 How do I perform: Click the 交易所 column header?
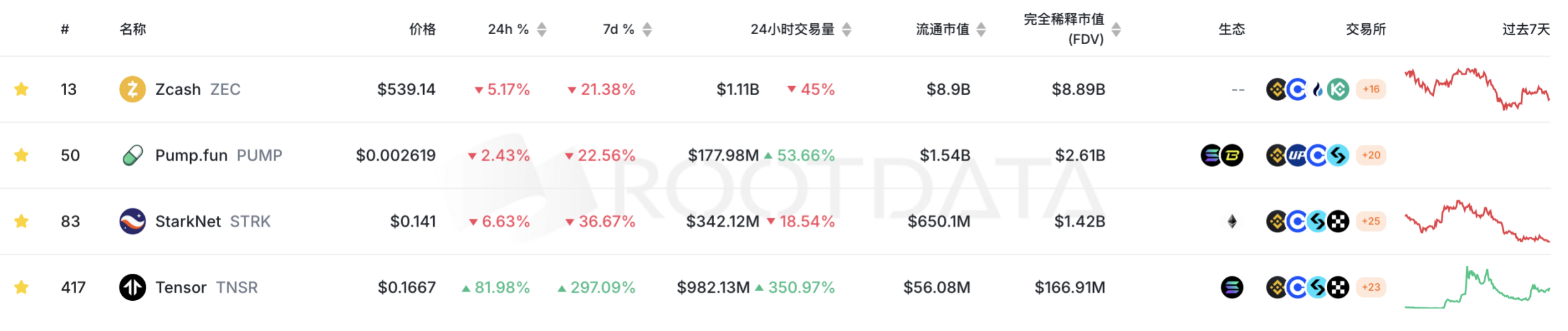(x=1365, y=30)
